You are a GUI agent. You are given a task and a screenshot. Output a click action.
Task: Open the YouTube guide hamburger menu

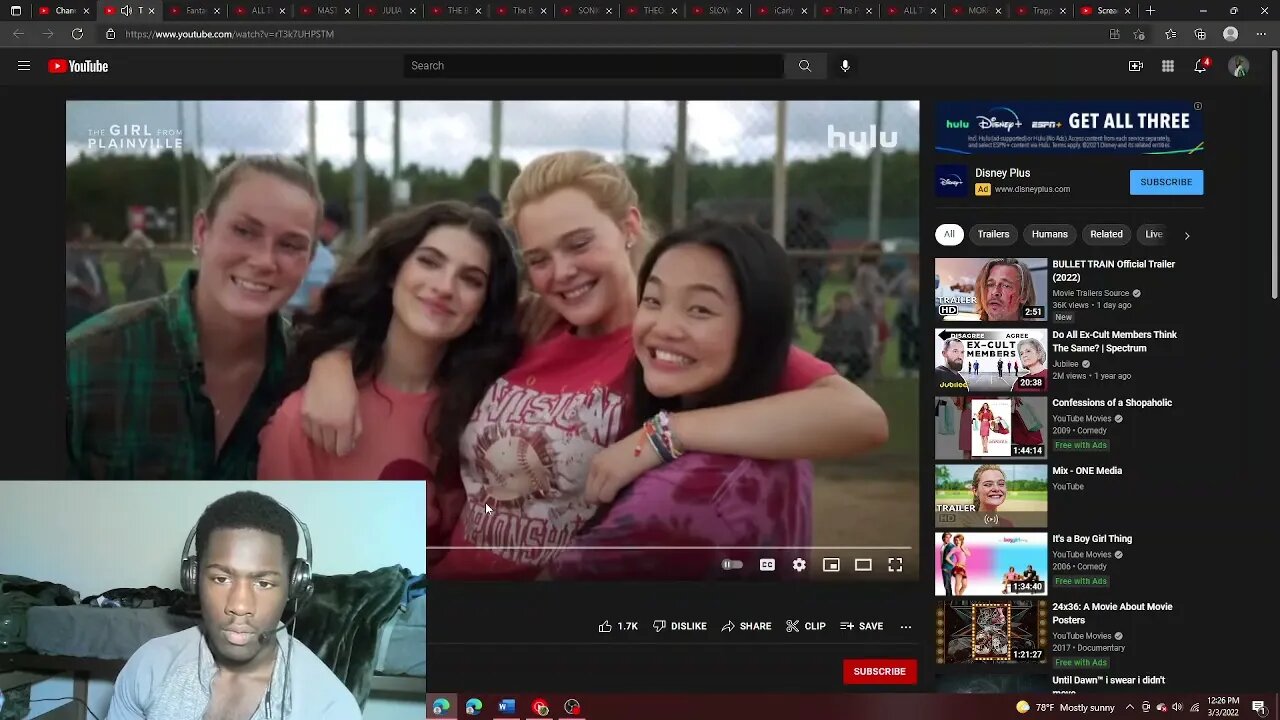[x=24, y=66]
